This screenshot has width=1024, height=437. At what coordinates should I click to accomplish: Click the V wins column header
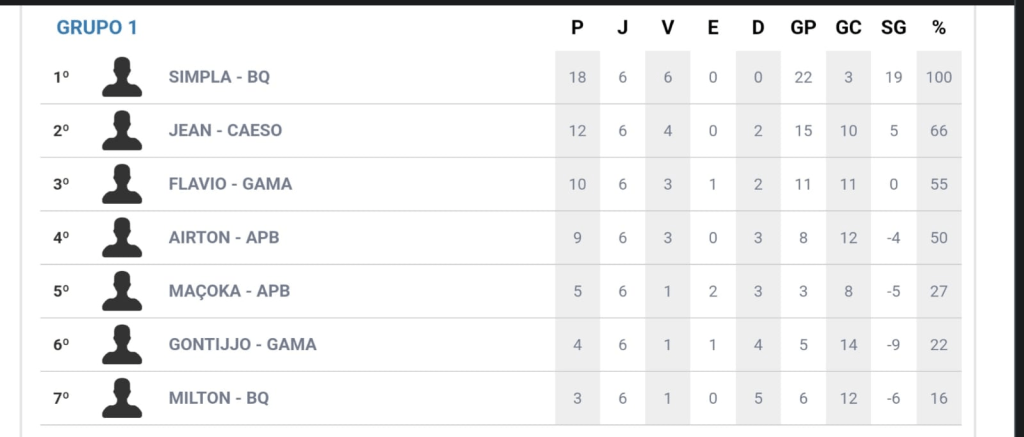667,28
